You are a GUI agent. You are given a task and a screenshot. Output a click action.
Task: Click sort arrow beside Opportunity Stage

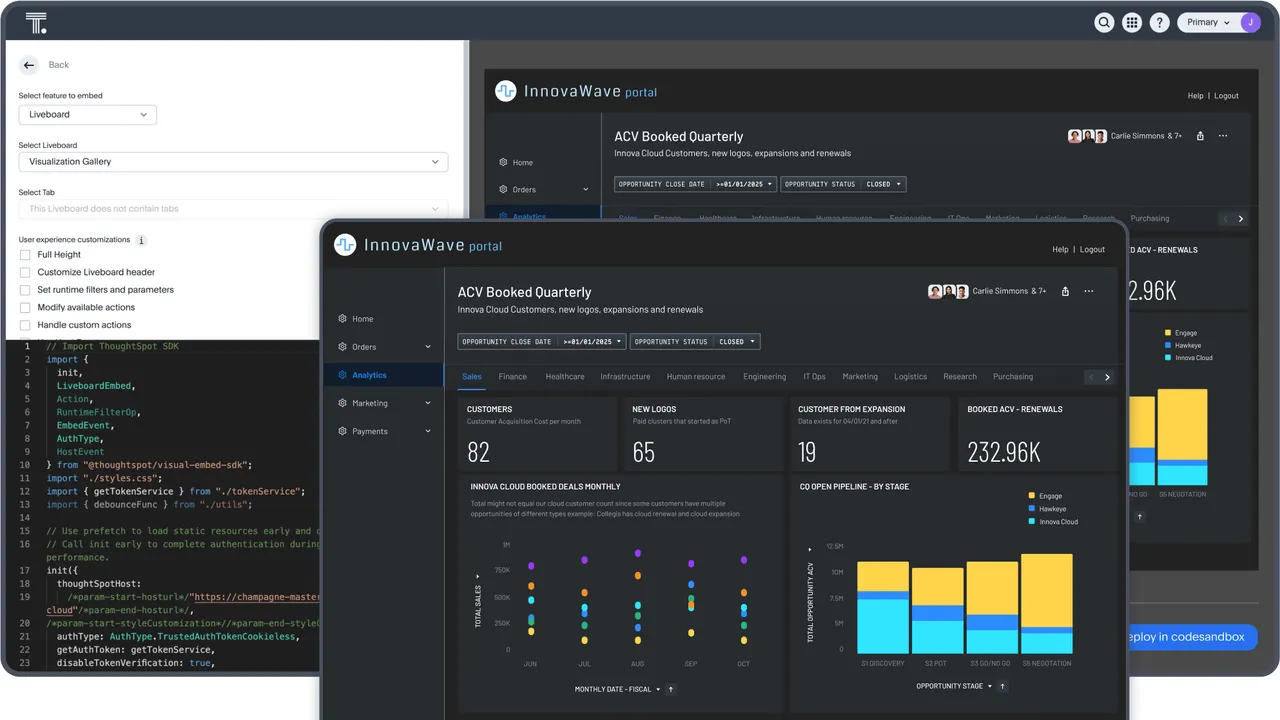click(x=1002, y=686)
